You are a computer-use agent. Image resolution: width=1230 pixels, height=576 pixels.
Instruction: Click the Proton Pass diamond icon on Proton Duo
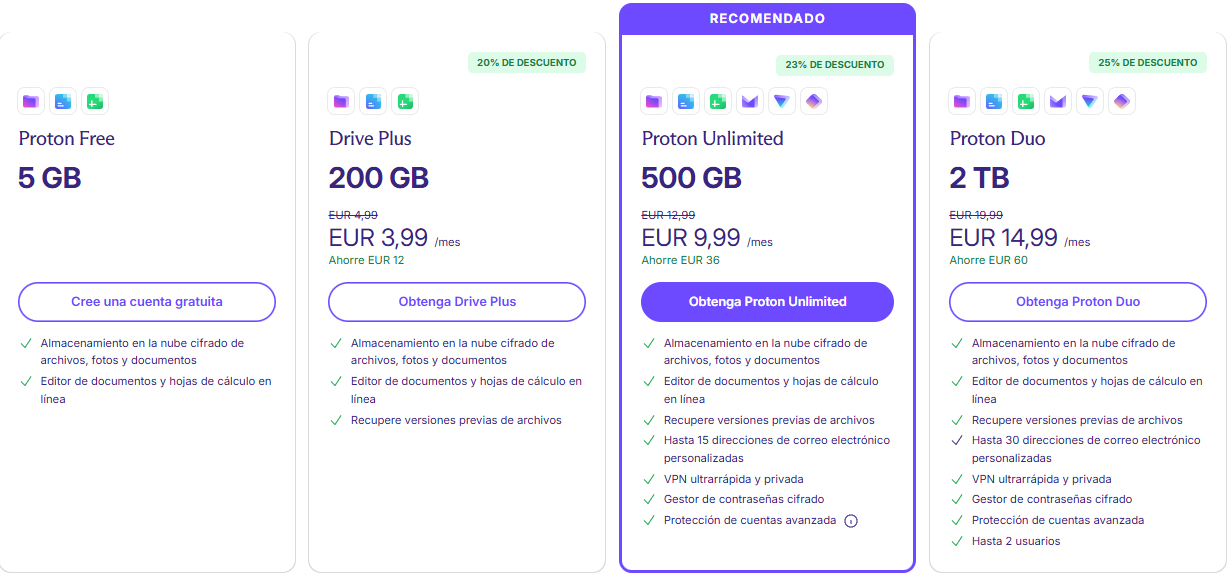tap(1121, 101)
